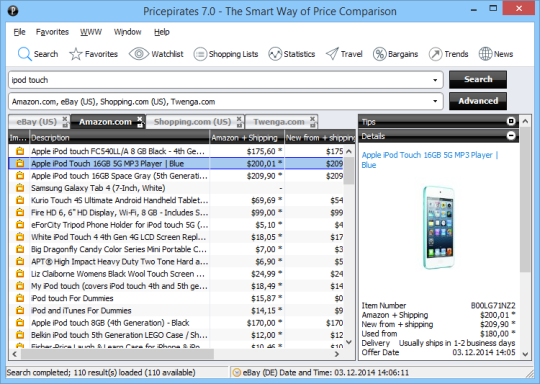Open the Watchlist eye icon
Screen dimensions: 540x384
tap(139, 54)
